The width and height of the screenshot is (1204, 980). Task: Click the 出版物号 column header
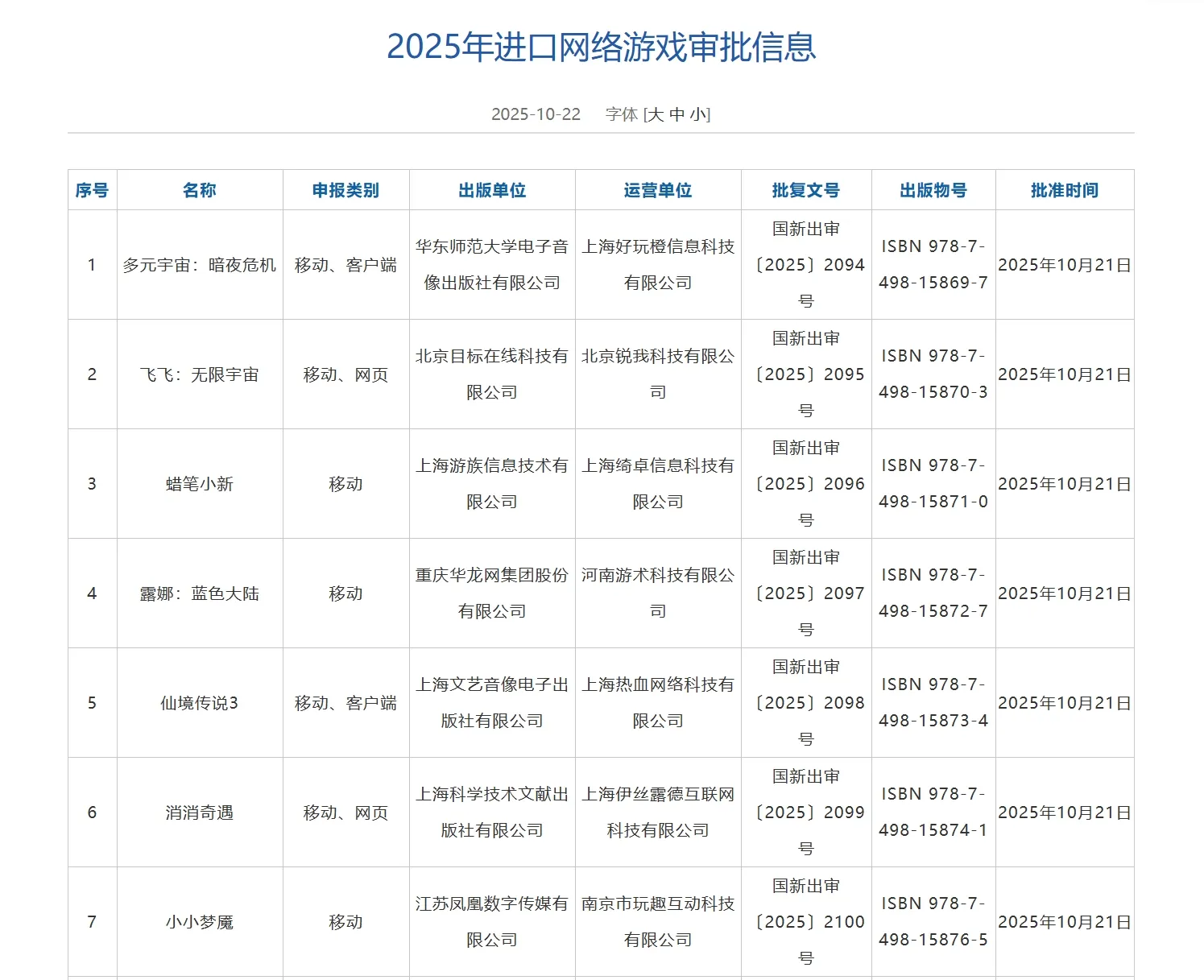[x=933, y=190]
